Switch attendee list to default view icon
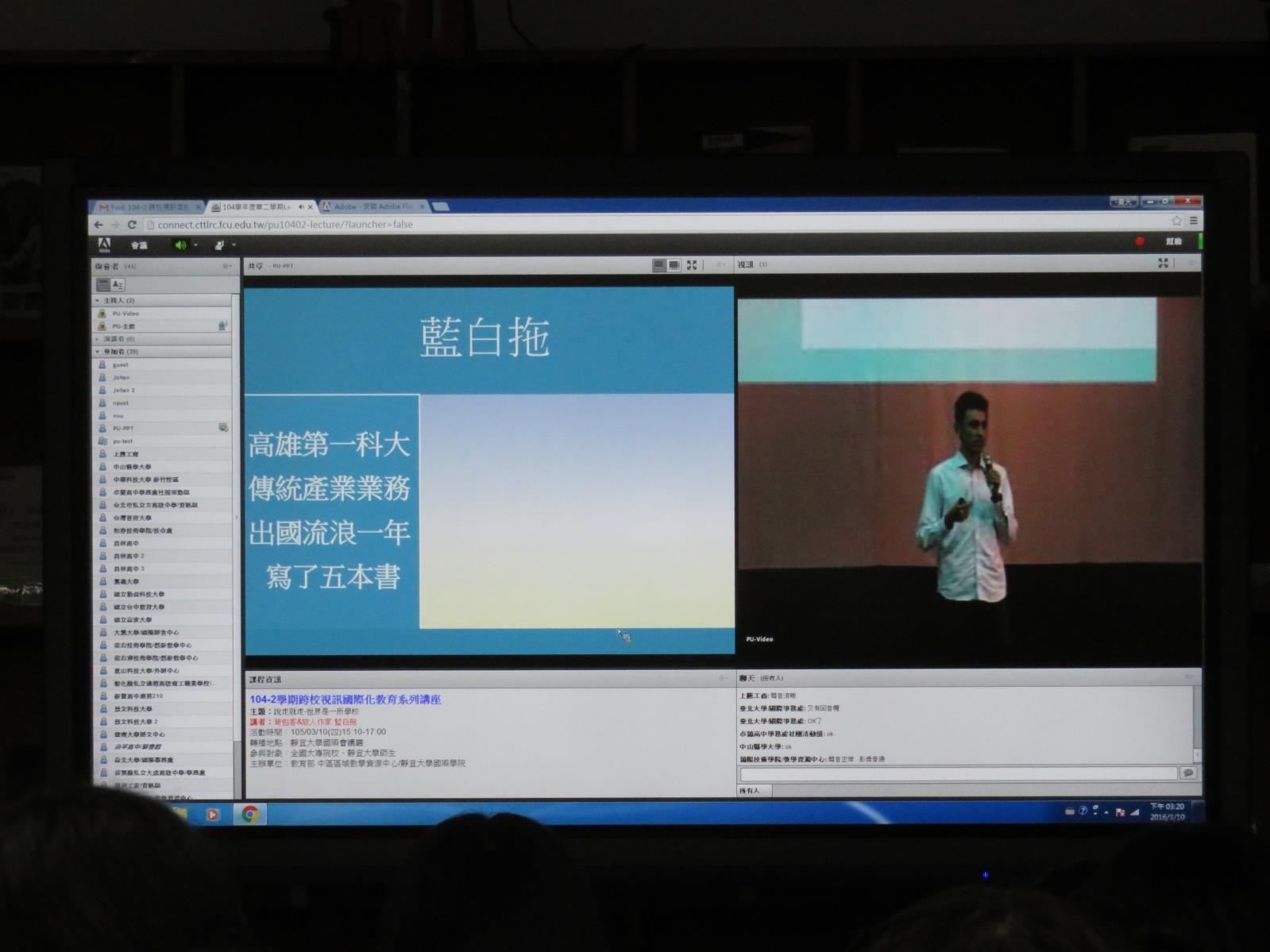Screen dimensions: 1270x952 tap(103, 284)
